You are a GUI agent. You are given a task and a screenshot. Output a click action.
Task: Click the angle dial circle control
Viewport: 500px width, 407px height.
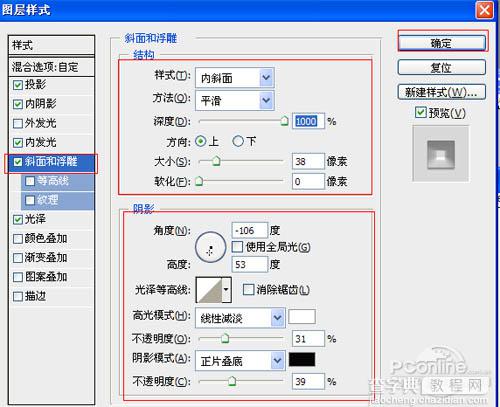(x=210, y=247)
